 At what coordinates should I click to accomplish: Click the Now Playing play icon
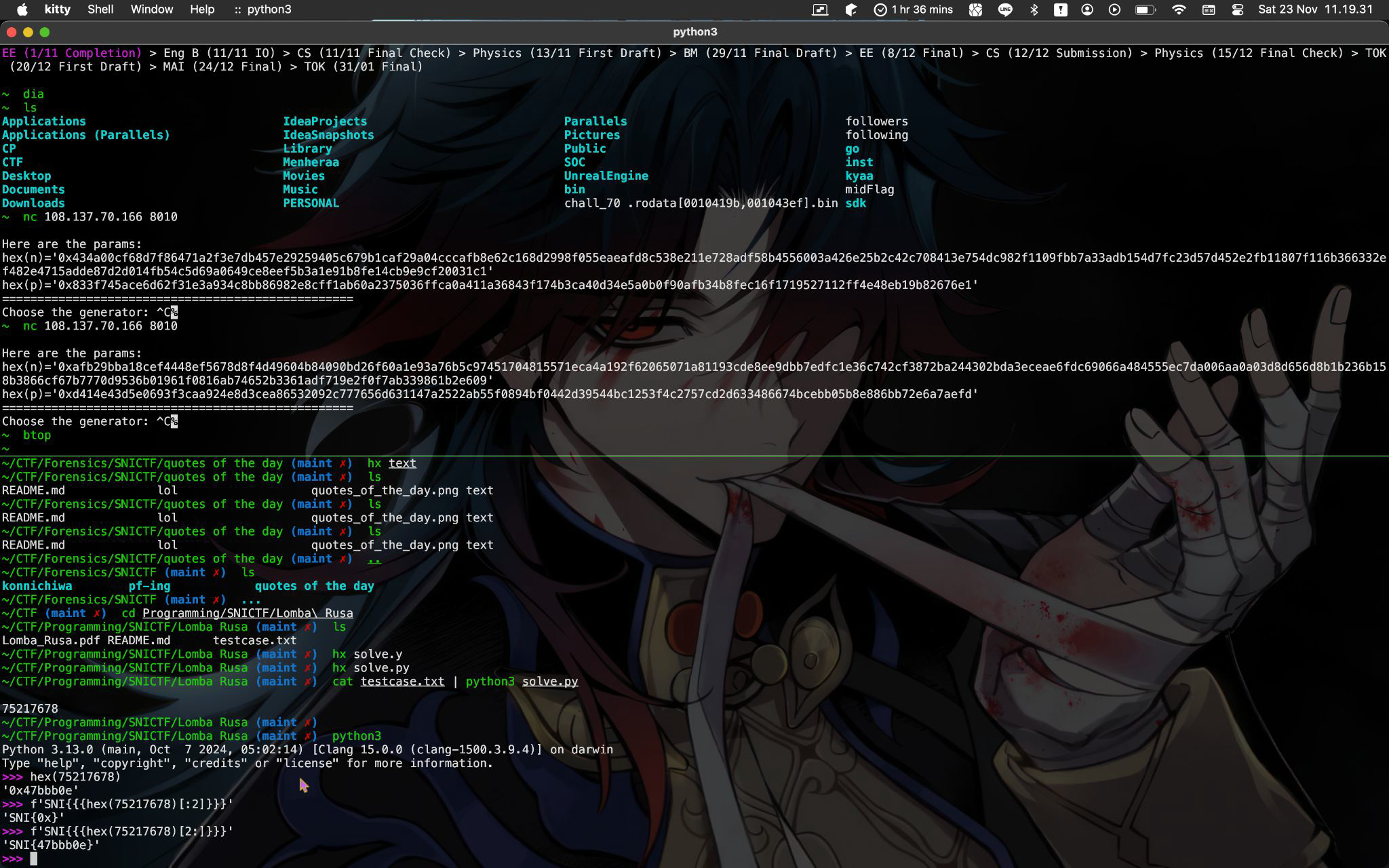(x=1114, y=9)
